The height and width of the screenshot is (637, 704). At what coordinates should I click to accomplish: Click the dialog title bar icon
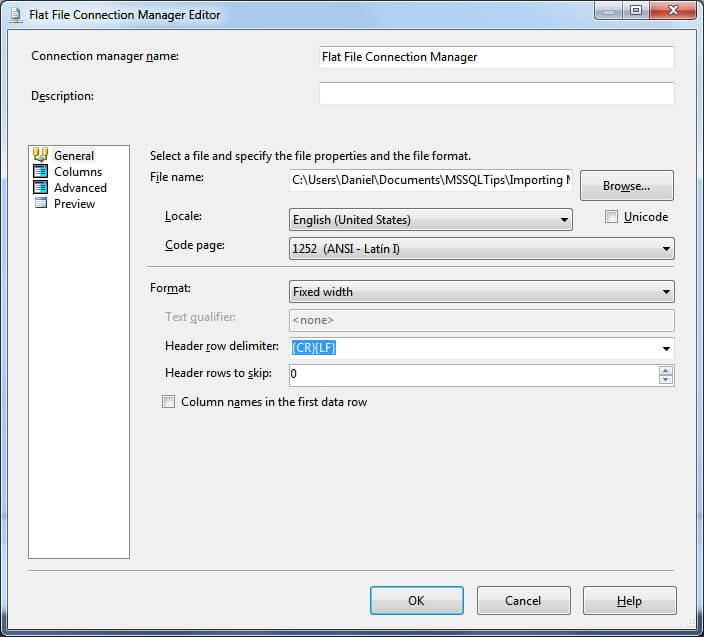point(16,15)
